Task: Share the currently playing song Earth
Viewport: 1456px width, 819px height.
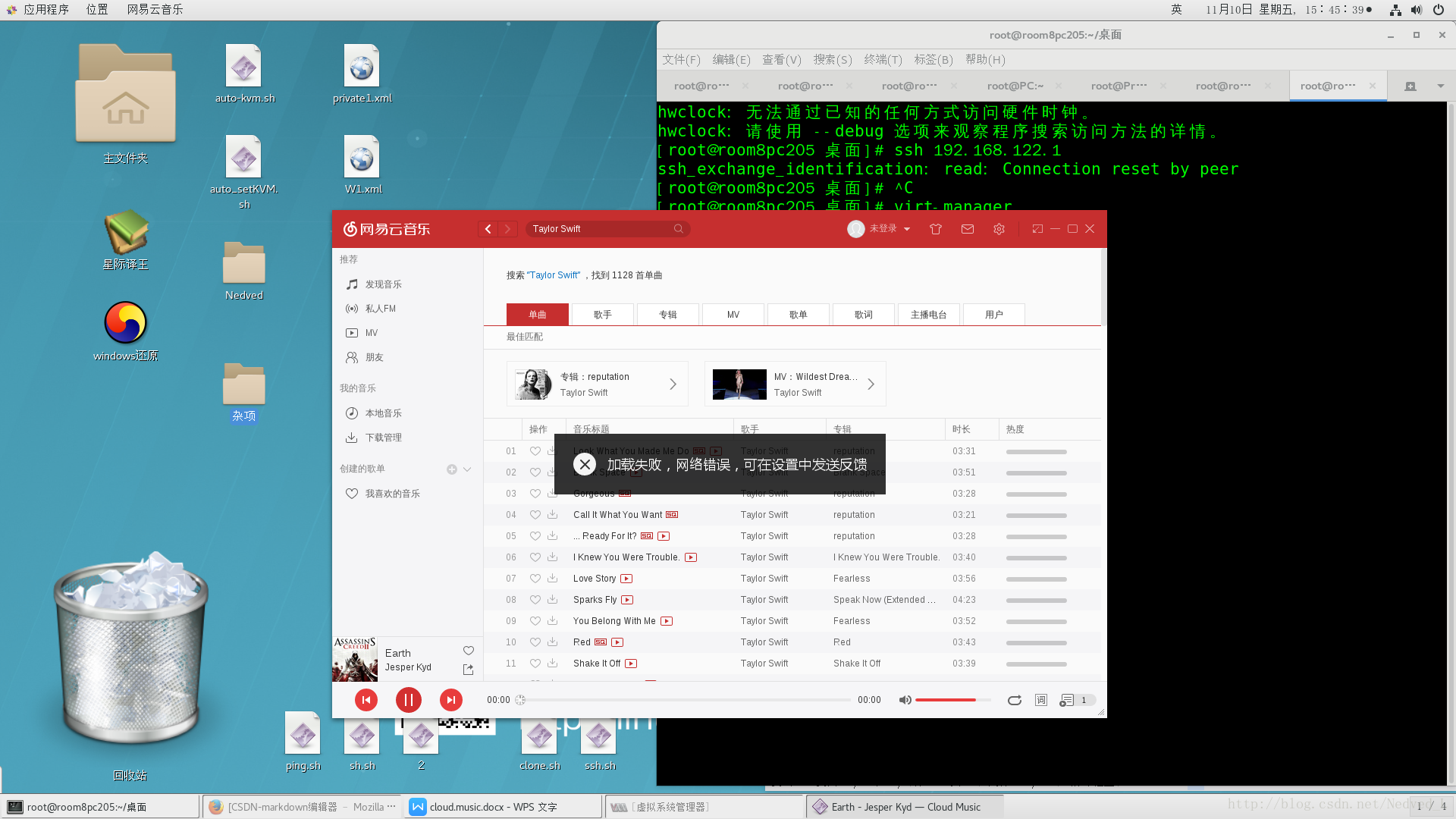Action: pos(468,670)
